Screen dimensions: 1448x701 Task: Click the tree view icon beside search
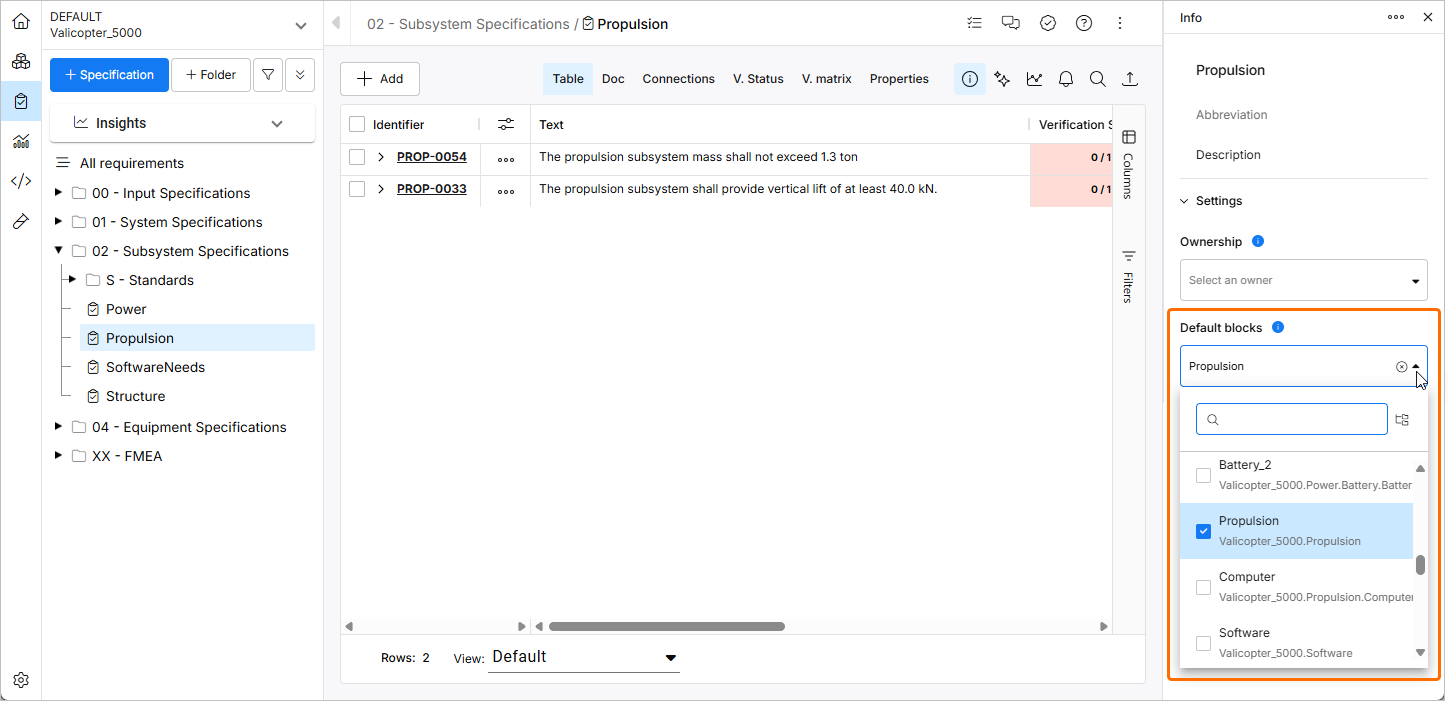(1402, 420)
